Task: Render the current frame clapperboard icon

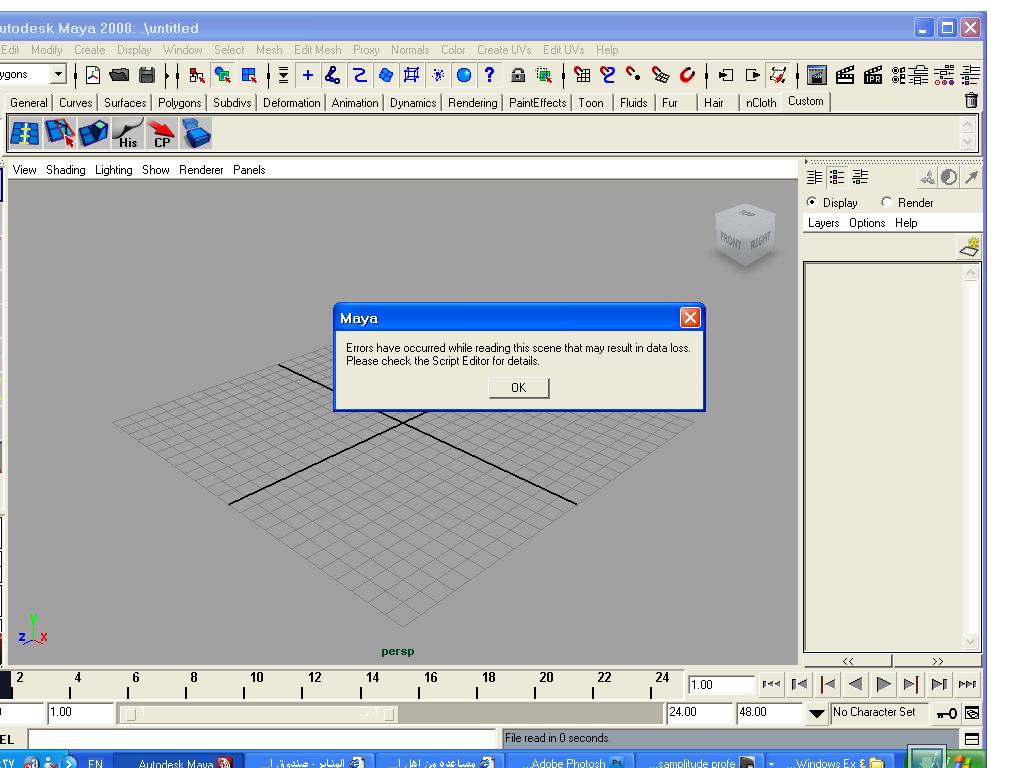Action: (x=844, y=75)
